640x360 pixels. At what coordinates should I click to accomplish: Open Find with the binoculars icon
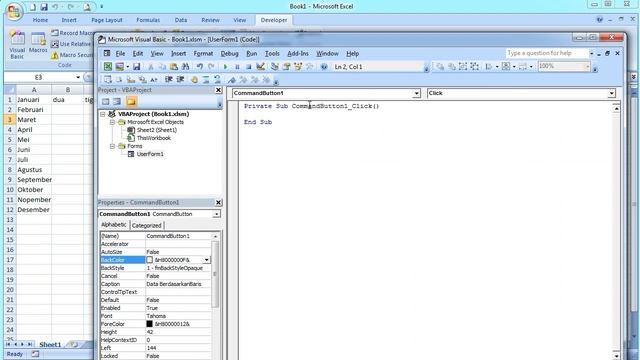pos(185,67)
